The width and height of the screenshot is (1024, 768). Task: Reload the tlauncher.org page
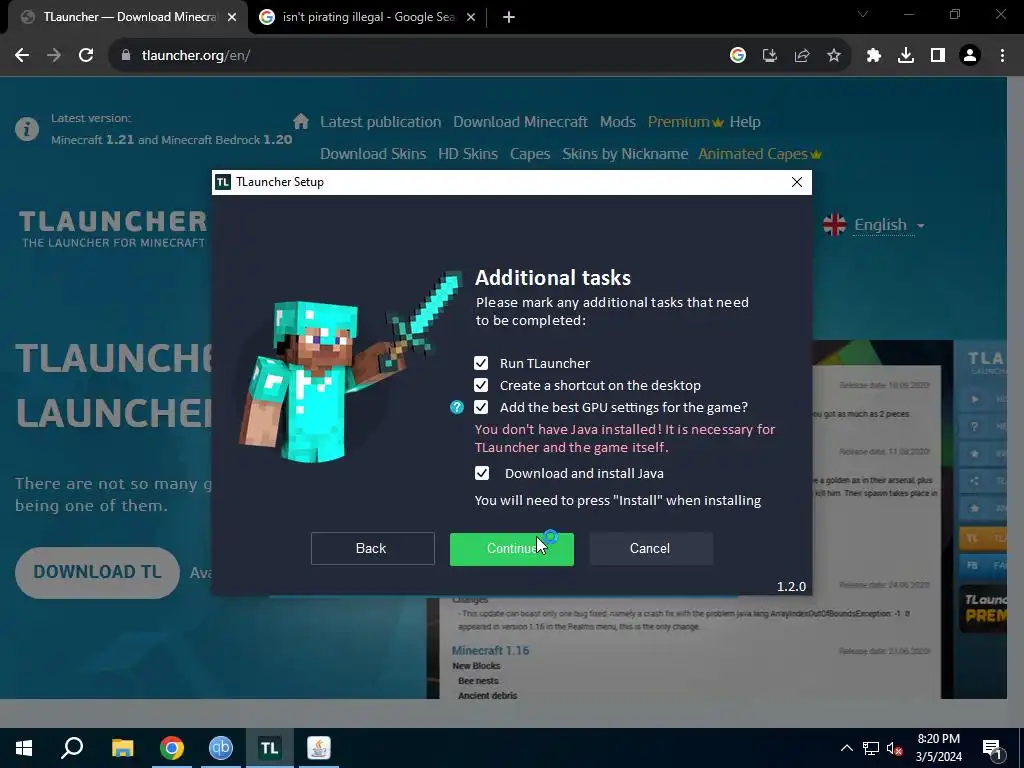86,56
